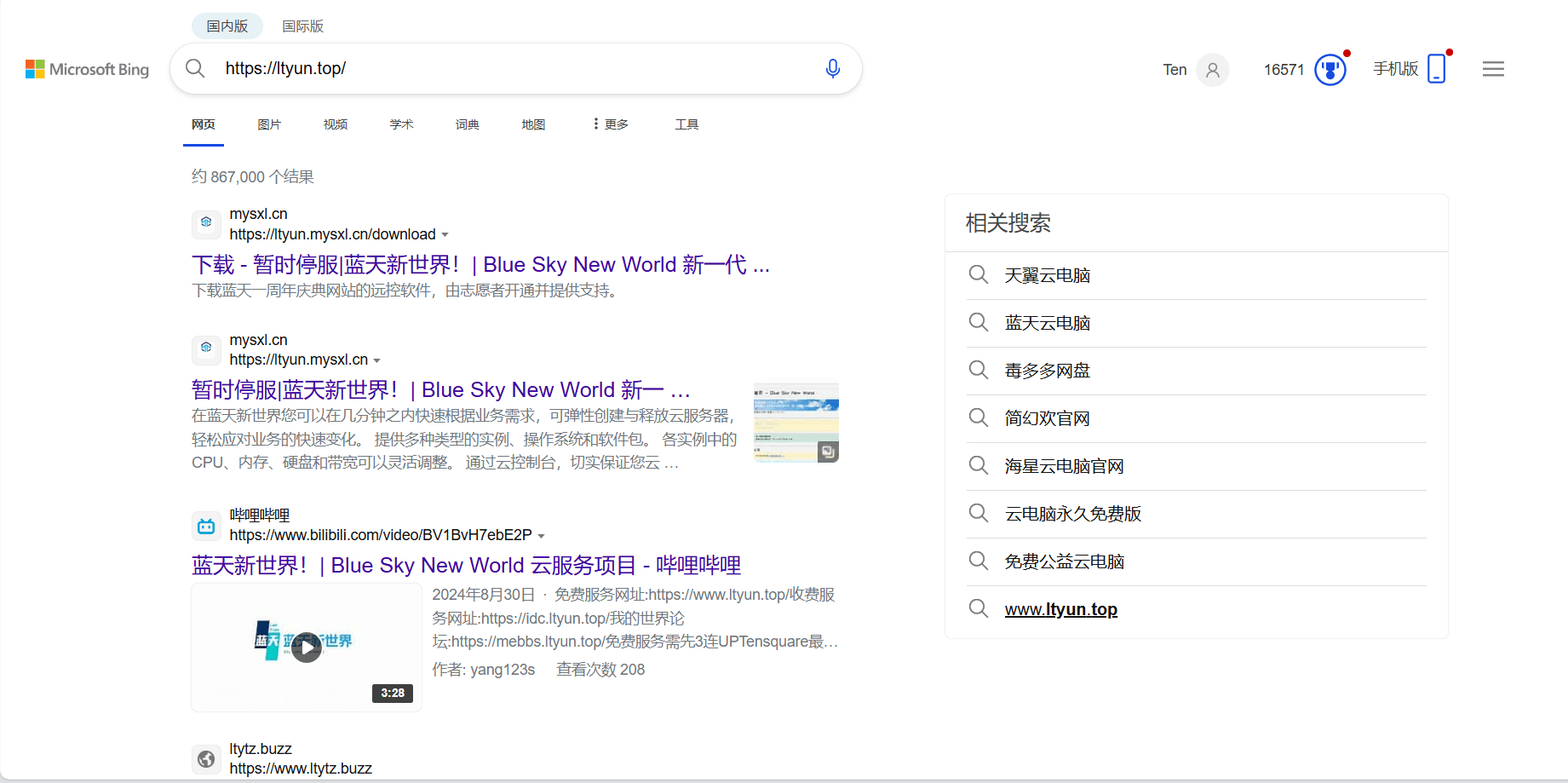Click the search box containing https://ltyun.top/
The height and width of the screenshot is (783, 1568).
click(x=516, y=68)
